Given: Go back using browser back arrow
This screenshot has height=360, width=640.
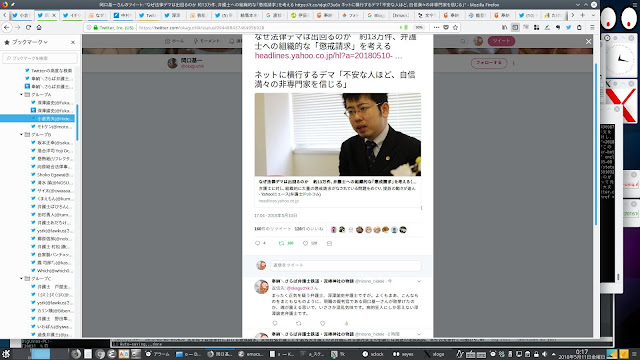Looking at the screenshot, I should (x=7, y=27).
